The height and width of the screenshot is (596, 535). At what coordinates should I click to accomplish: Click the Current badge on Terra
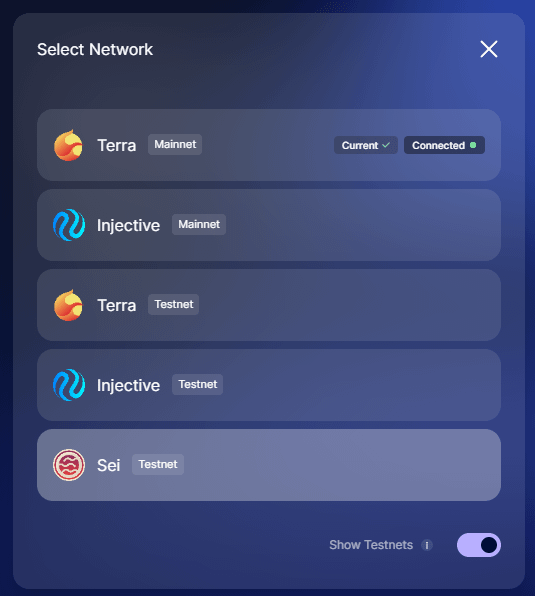366,145
